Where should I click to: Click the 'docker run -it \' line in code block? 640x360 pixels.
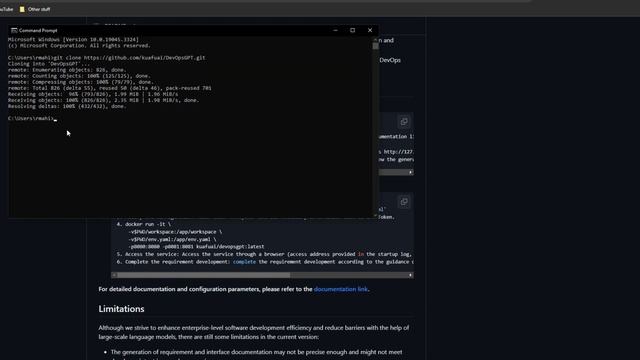(x=144, y=224)
